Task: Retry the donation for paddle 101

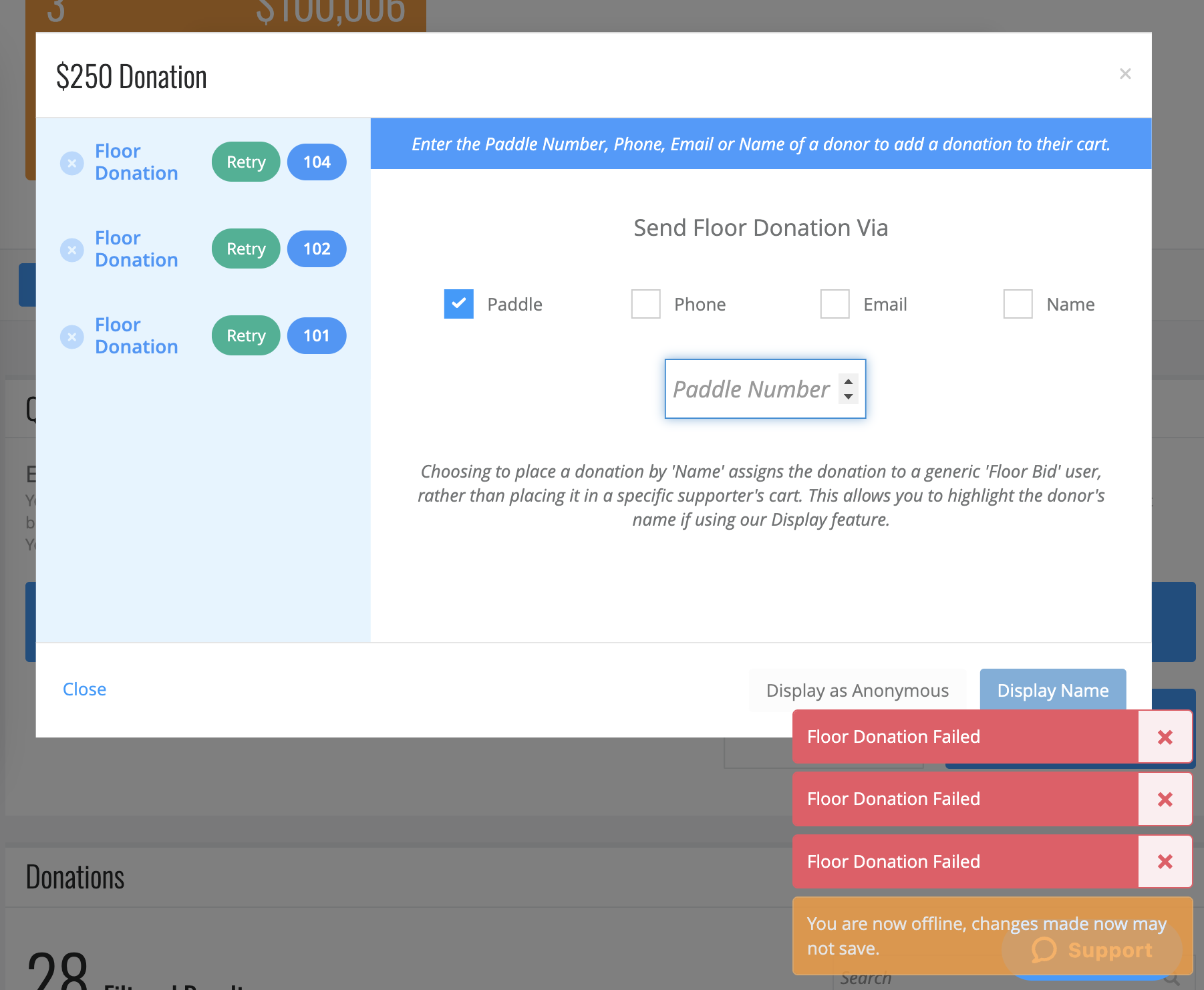Action: pyautogui.click(x=246, y=335)
